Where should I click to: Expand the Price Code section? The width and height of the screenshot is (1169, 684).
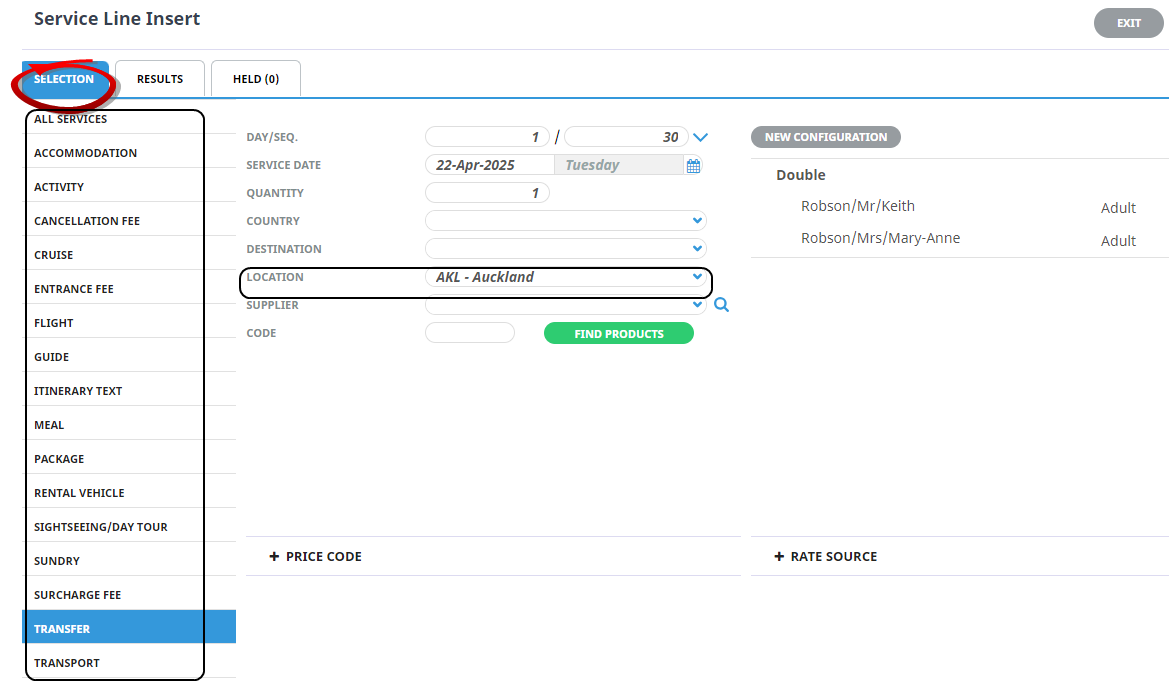(315, 557)
